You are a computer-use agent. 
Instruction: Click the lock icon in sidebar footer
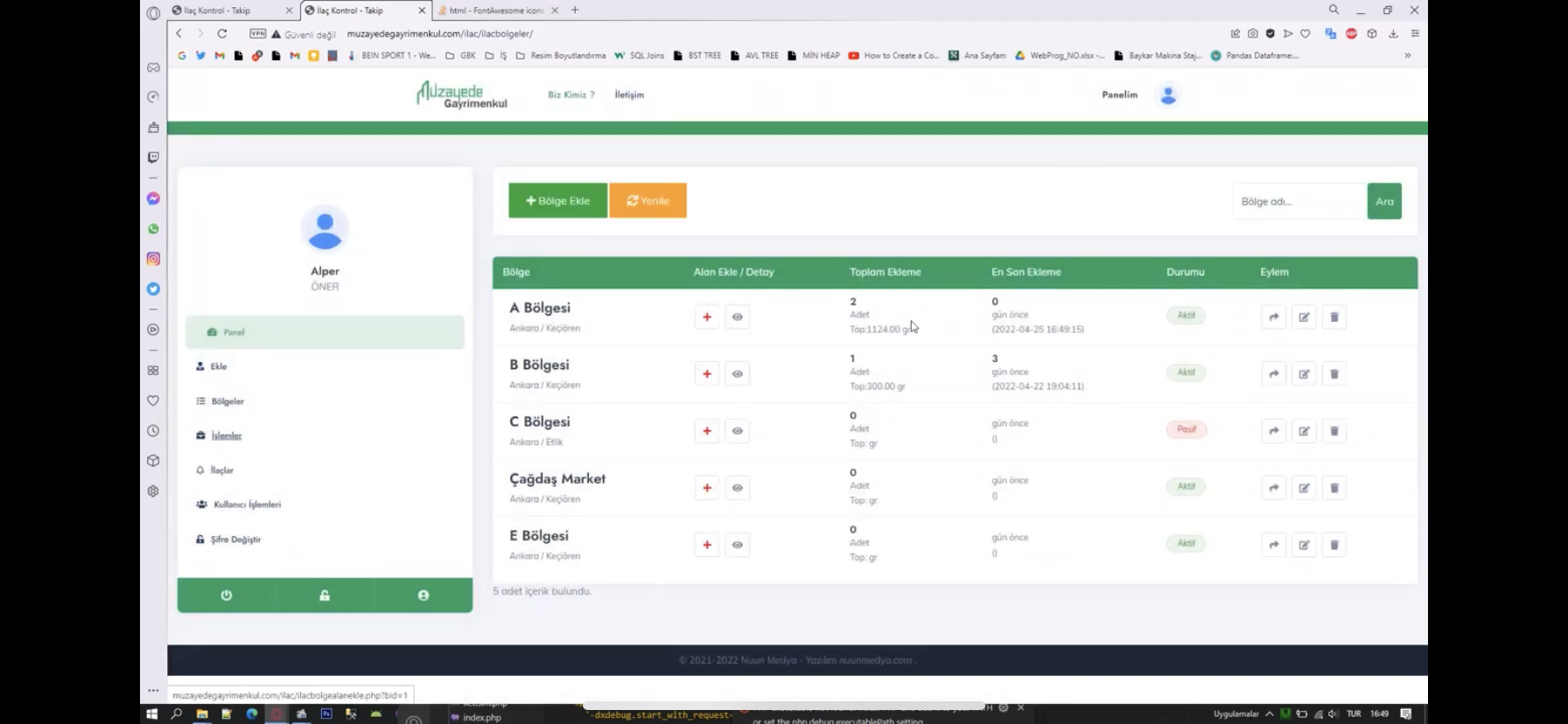tap(325, 595)
